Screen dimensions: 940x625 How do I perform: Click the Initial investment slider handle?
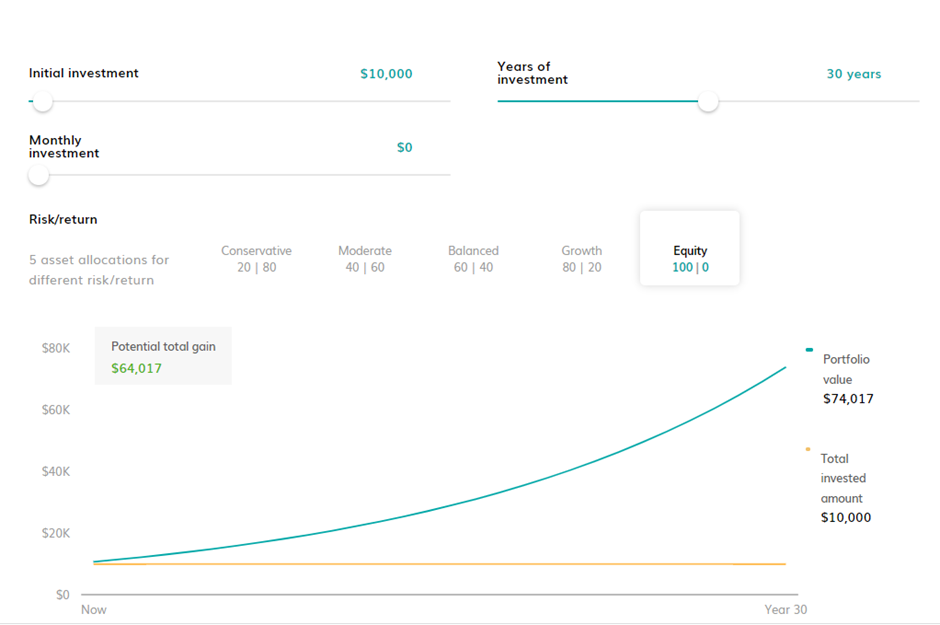(43, 101)
